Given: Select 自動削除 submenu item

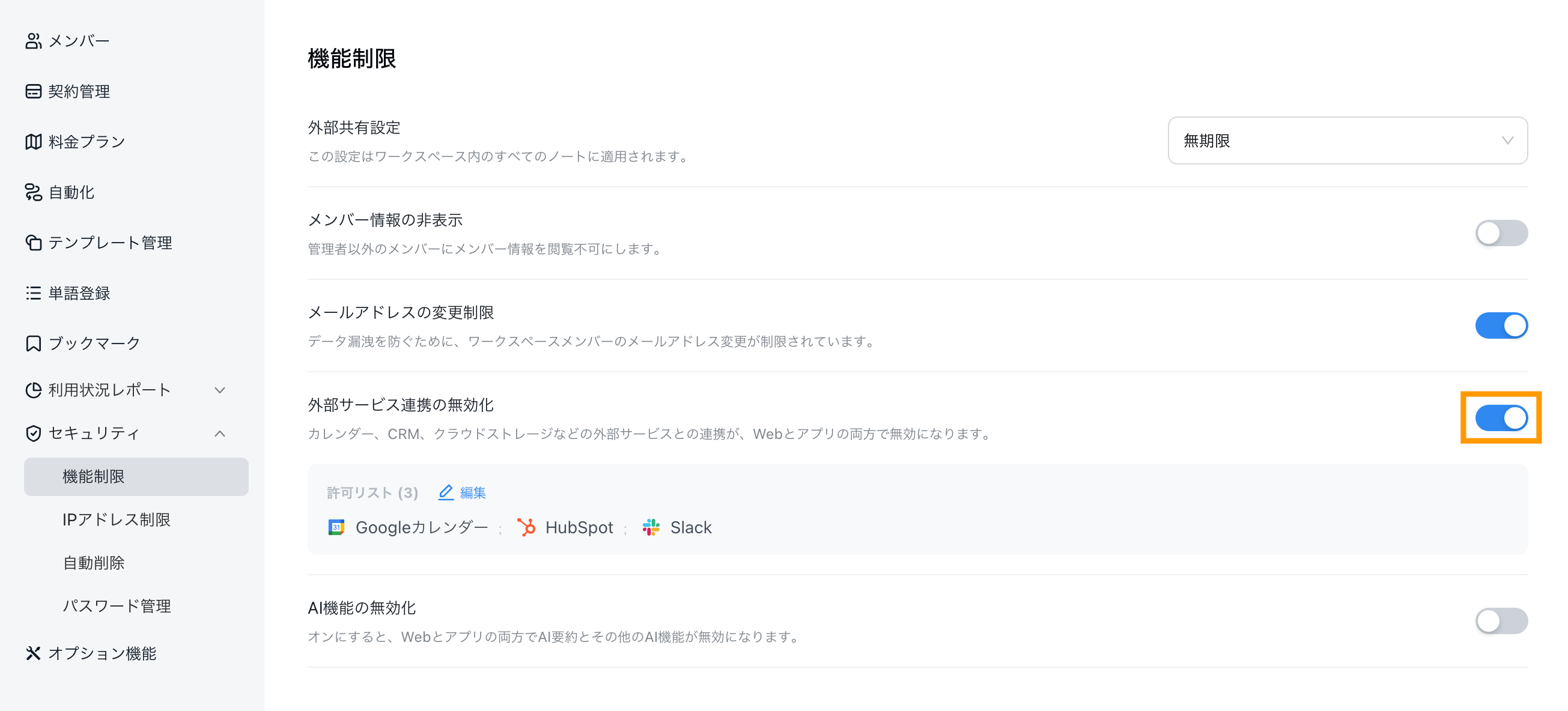Looking at the screenshot, I should coord(93,563).
